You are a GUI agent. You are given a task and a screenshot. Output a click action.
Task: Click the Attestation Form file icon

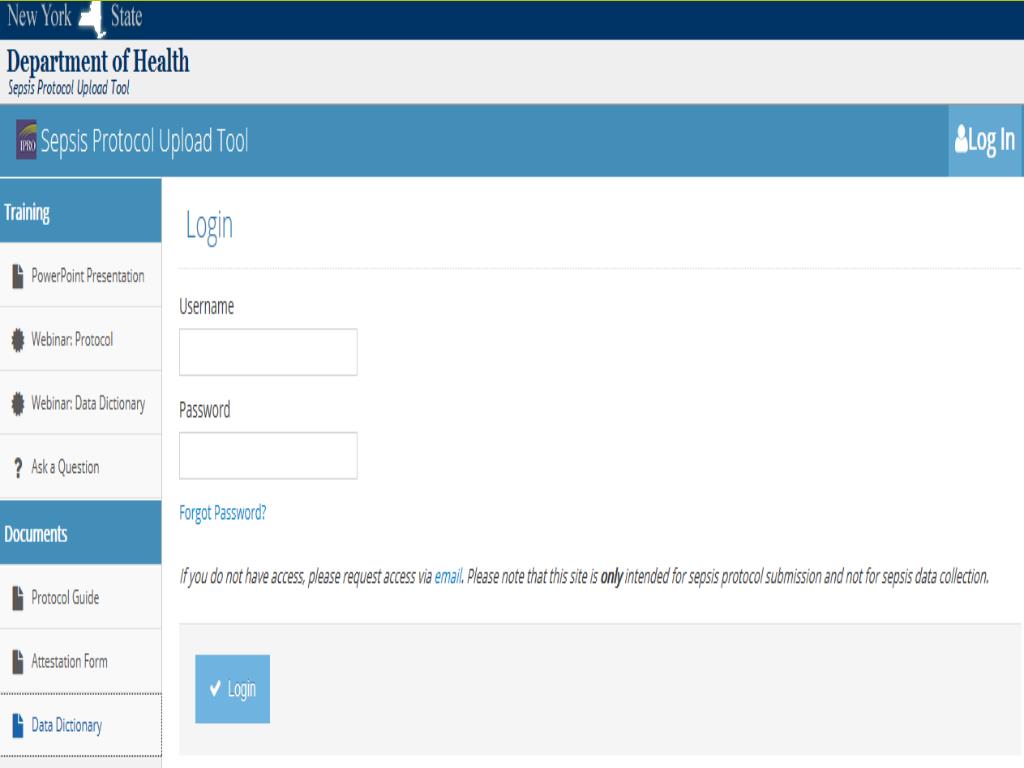click(x=18, y=662)
